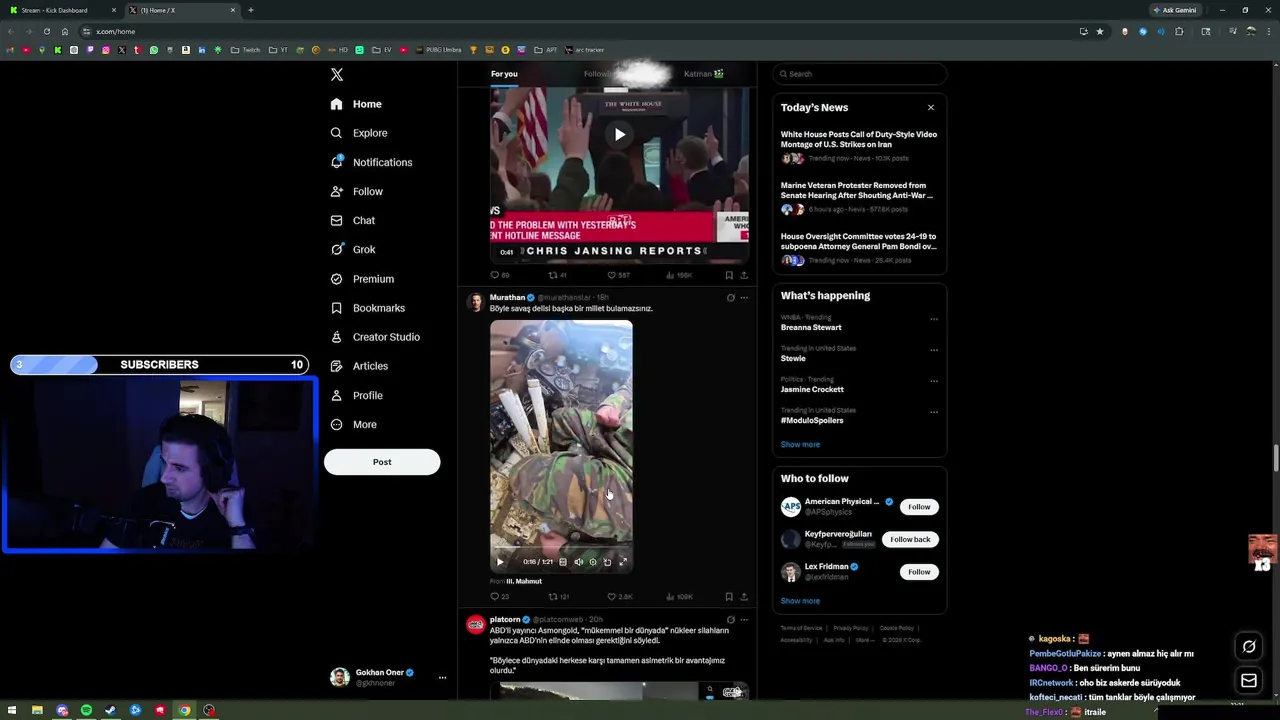Click the Post button
The width and height of the screenshot is (1280, 720).
click(x=382, y=462)
